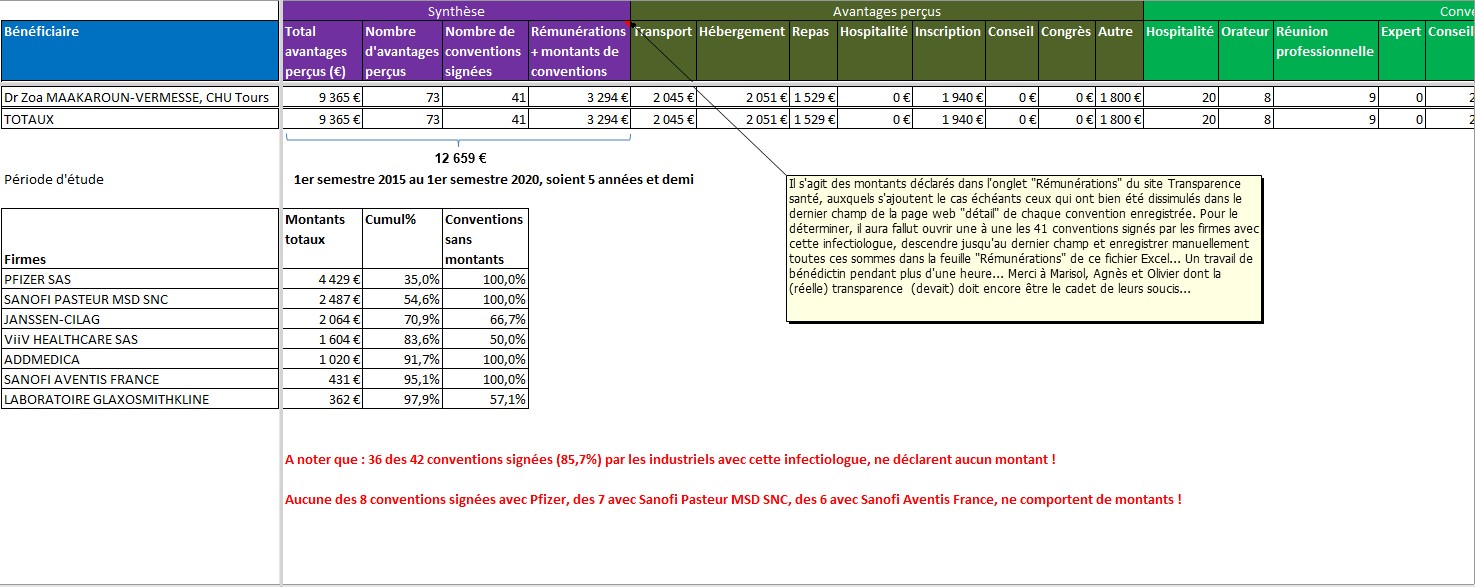The width and height of the screenshot is (1475, 587).
Task: Select value 73 in the TOTAUX row
Action: click(402, 119)
